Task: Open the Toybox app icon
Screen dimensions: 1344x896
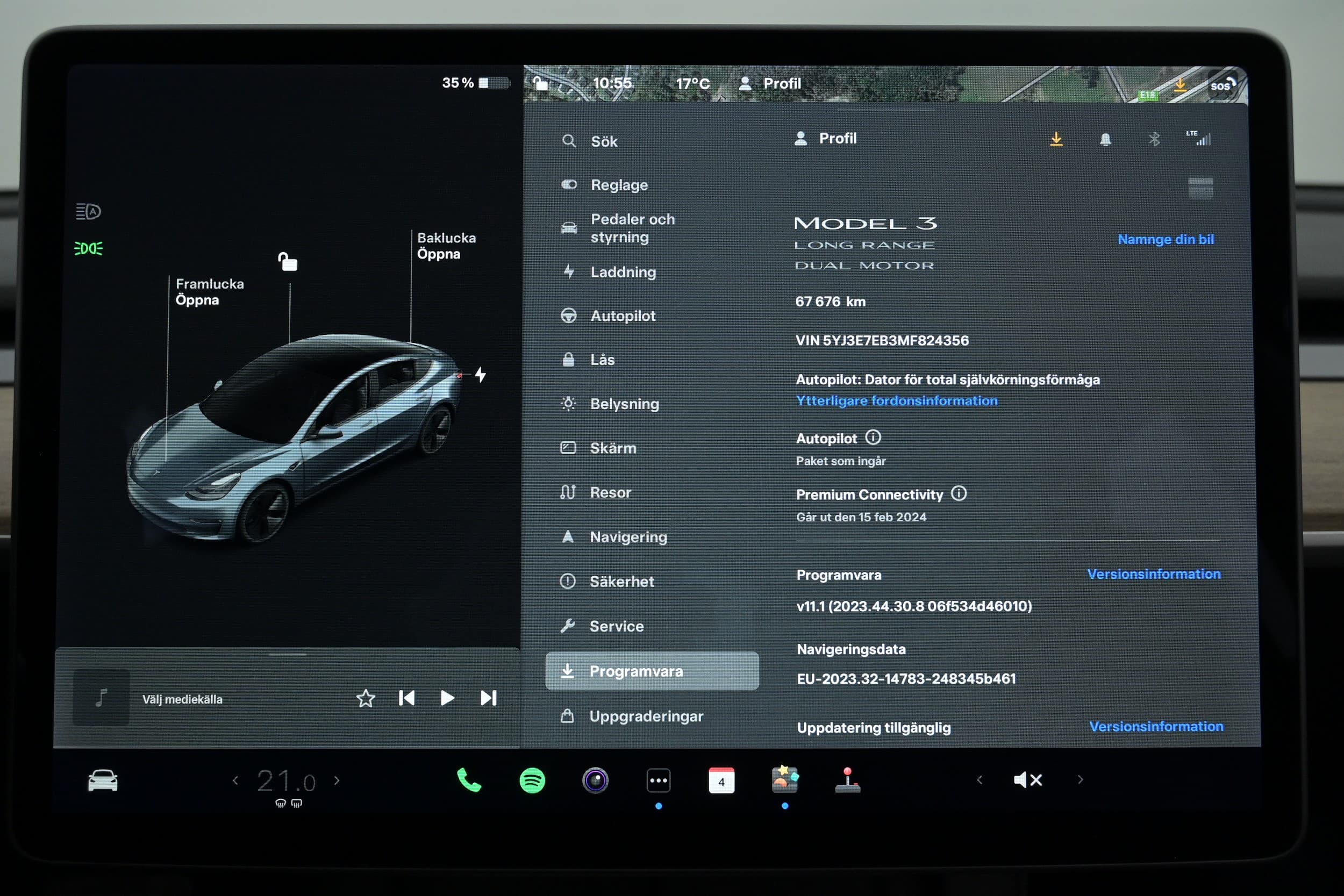Action: click(x=784, y=780)
